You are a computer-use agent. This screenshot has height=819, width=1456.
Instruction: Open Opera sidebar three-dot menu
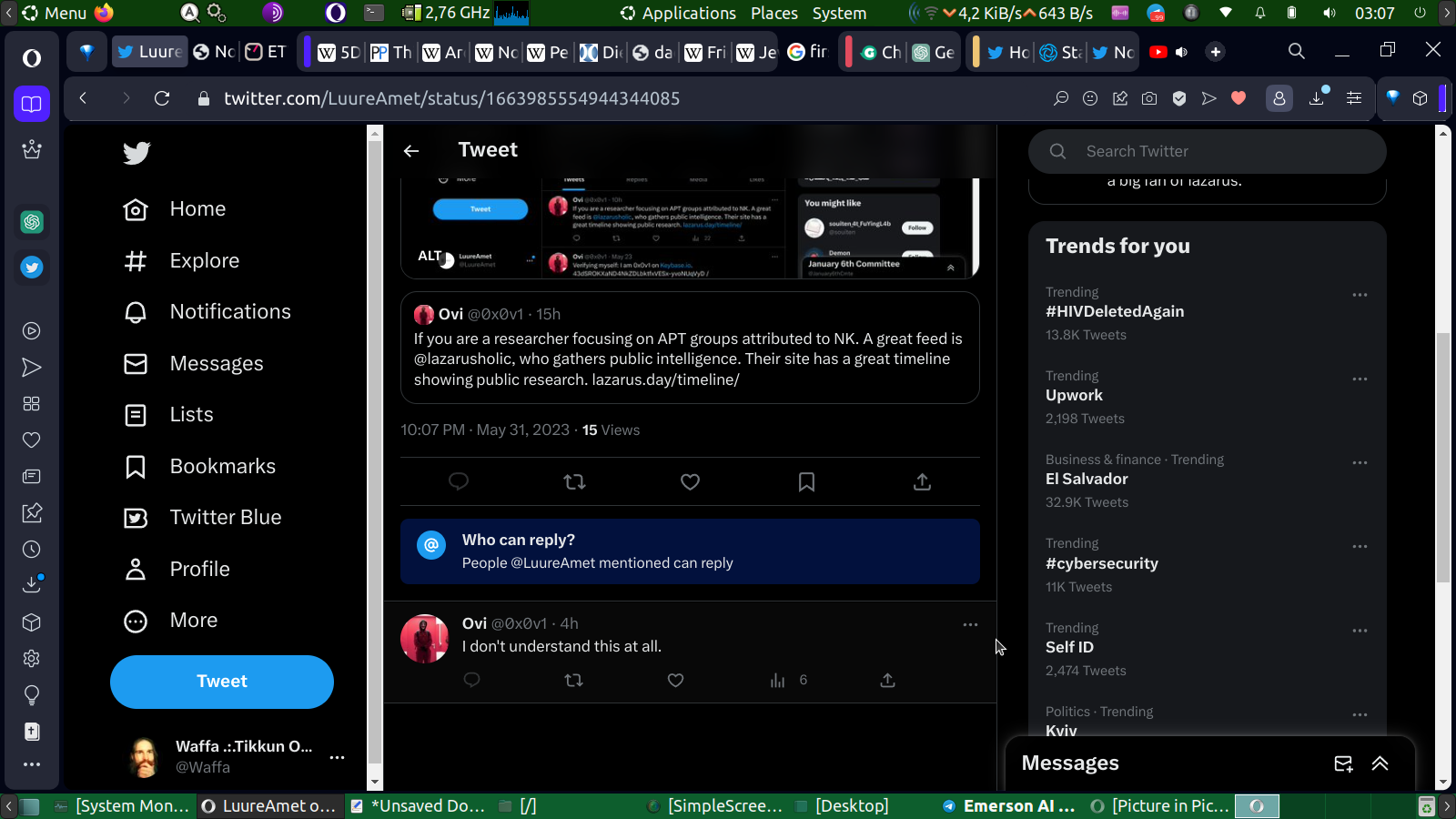(x=32, y=764)
